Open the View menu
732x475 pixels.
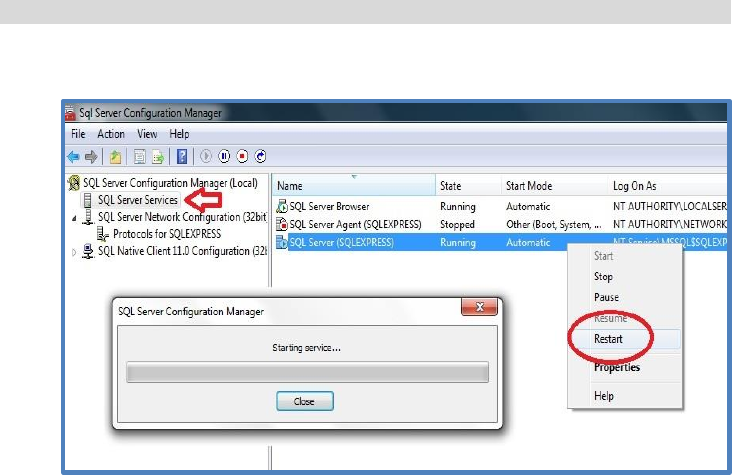(147, 134)
